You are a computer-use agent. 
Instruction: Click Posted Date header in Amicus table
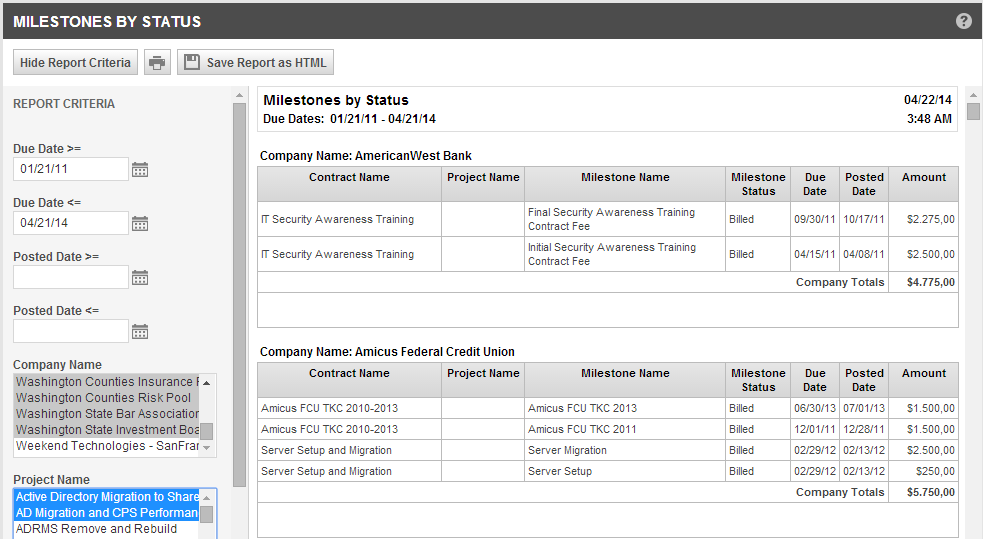point(864,380)
